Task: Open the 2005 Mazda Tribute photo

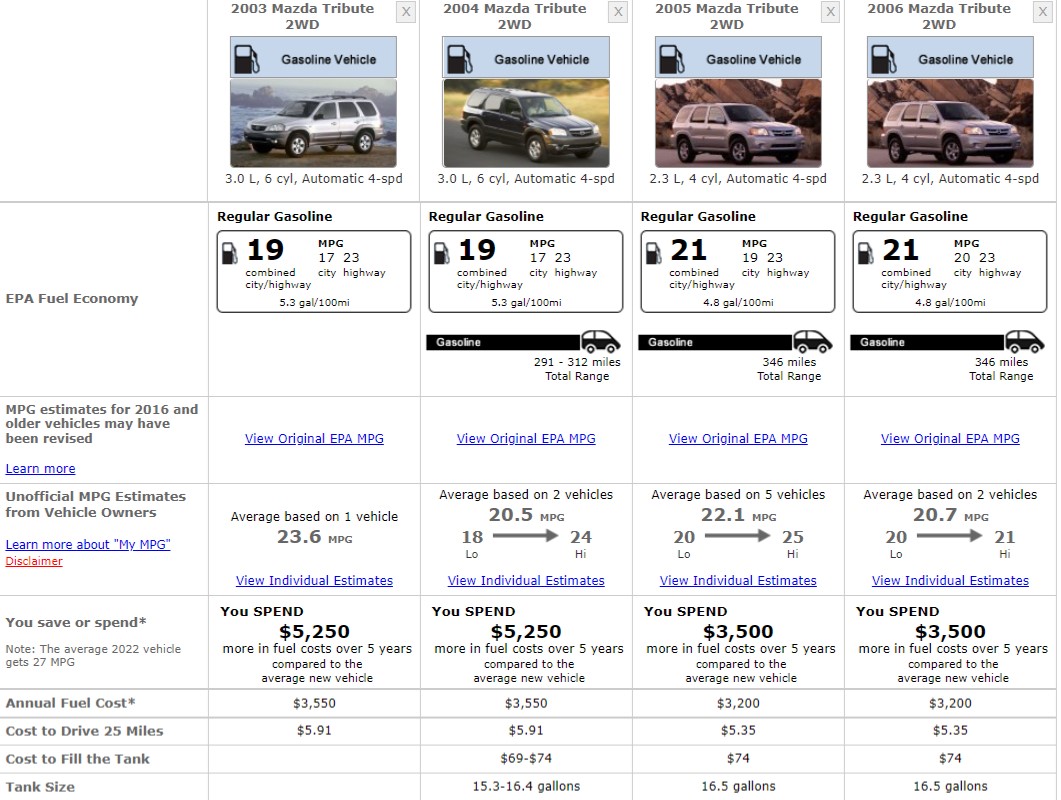Action: (x=738, y=123)
